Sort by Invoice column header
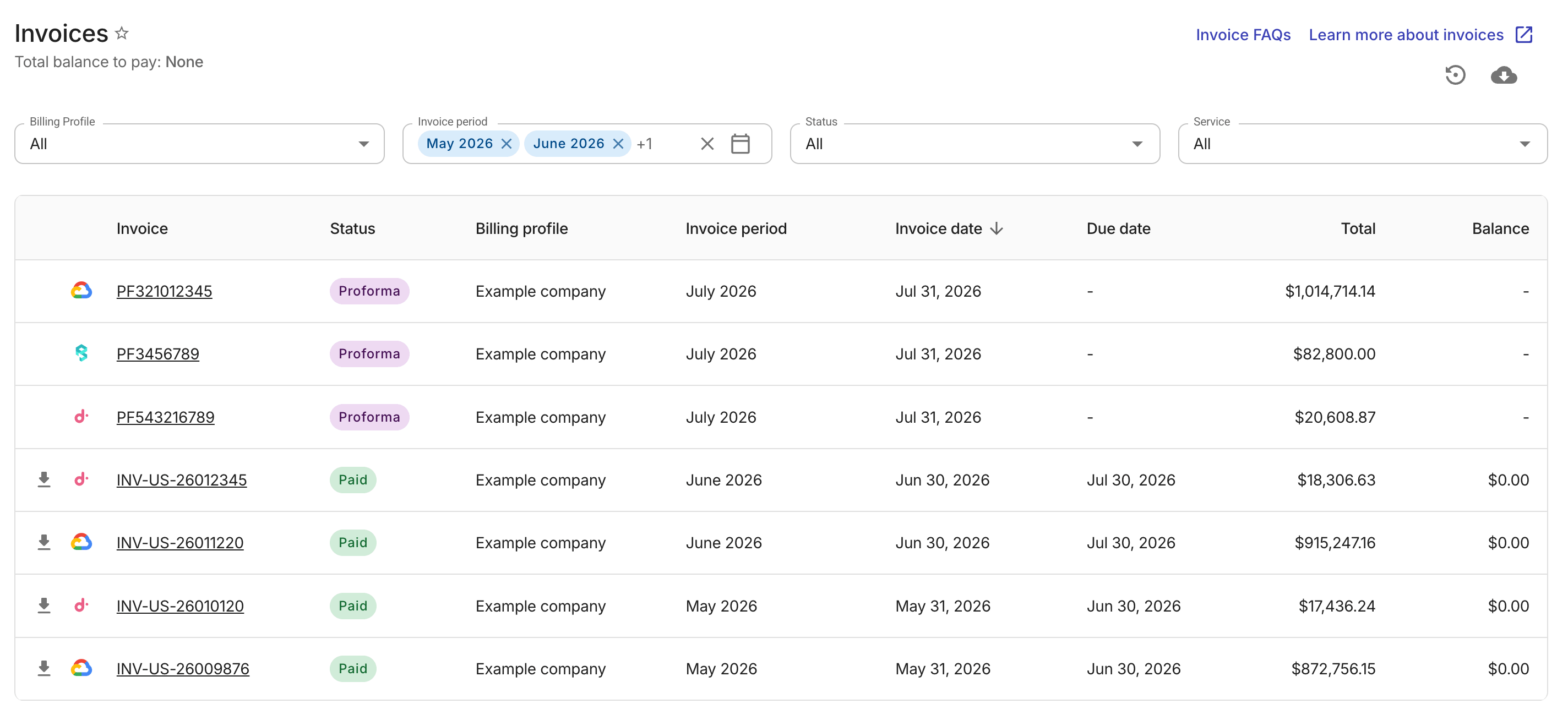The image size is (1568, 720). pos(142,228)
